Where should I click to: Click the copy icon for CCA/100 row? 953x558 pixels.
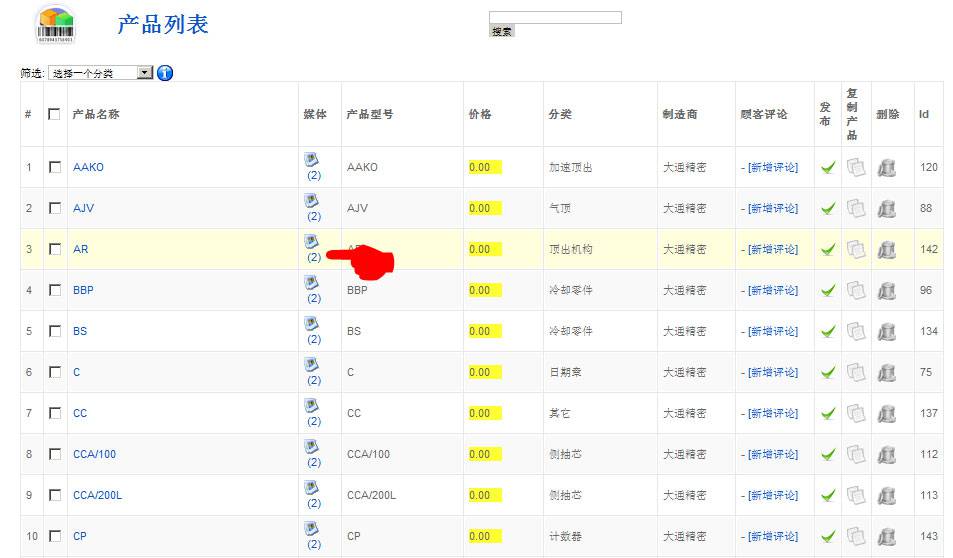[855, 454]
